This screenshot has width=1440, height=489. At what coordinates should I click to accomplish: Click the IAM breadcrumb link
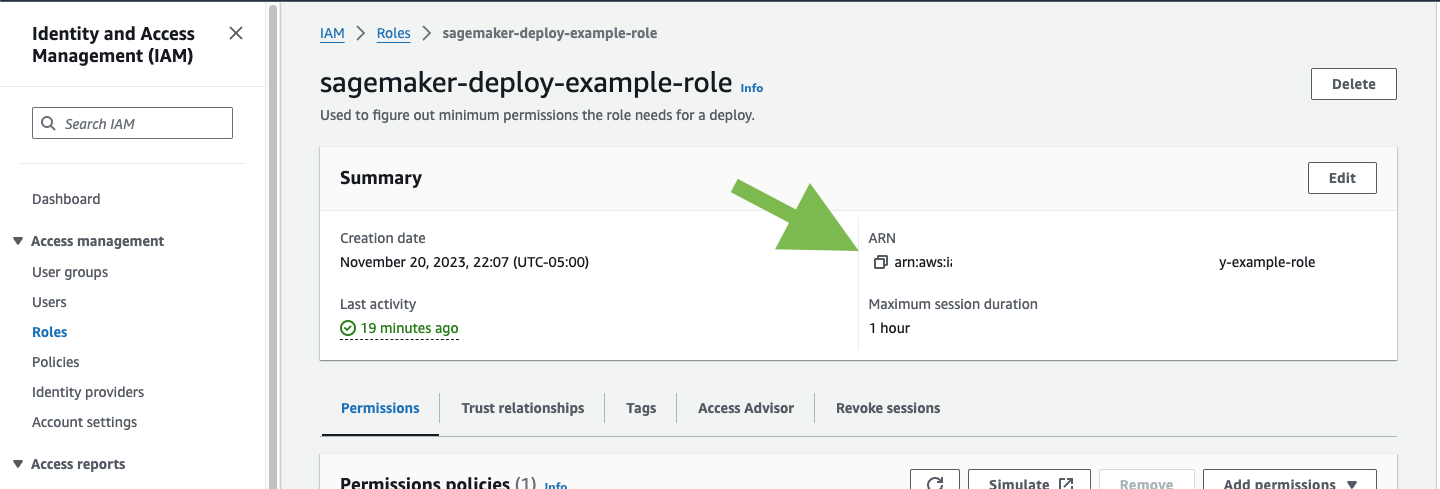tap(332, 33)
